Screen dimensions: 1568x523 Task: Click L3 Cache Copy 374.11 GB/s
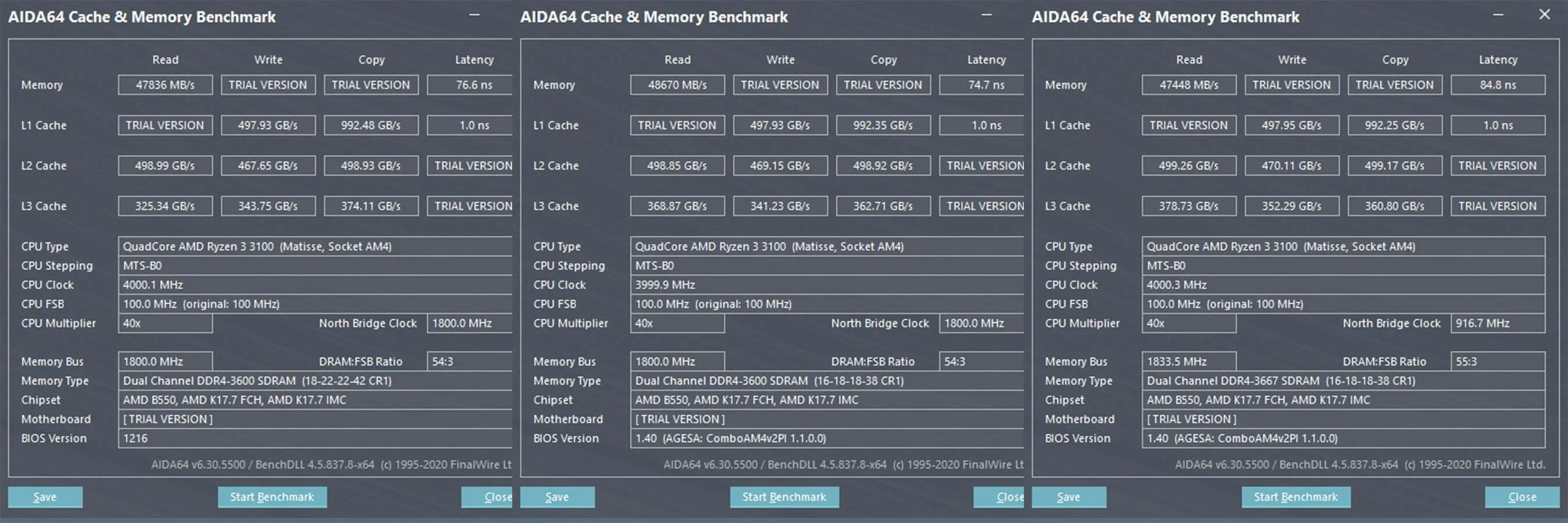pos(371,206)
